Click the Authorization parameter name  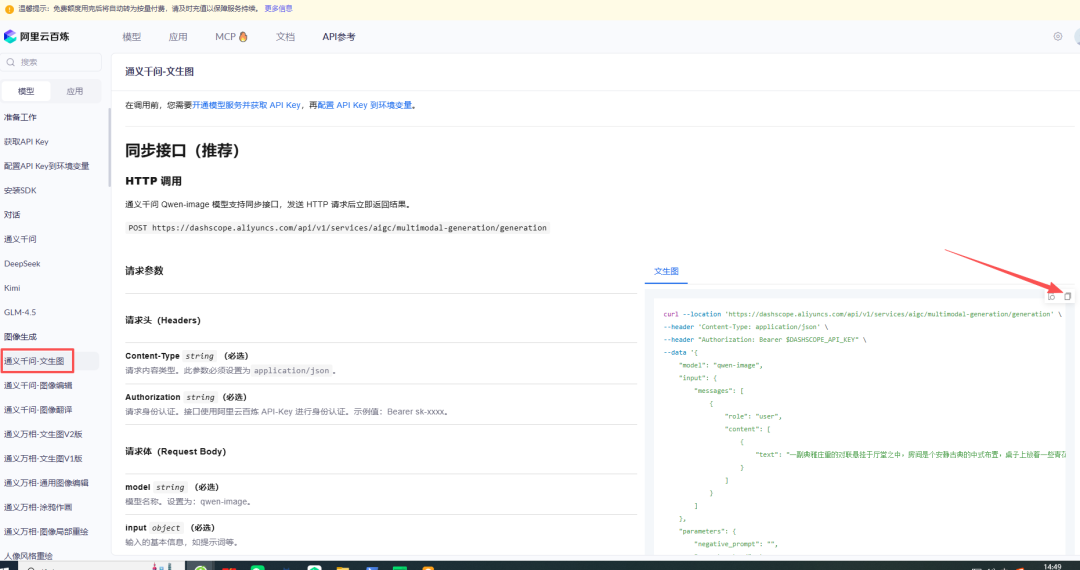click(152, 397)
